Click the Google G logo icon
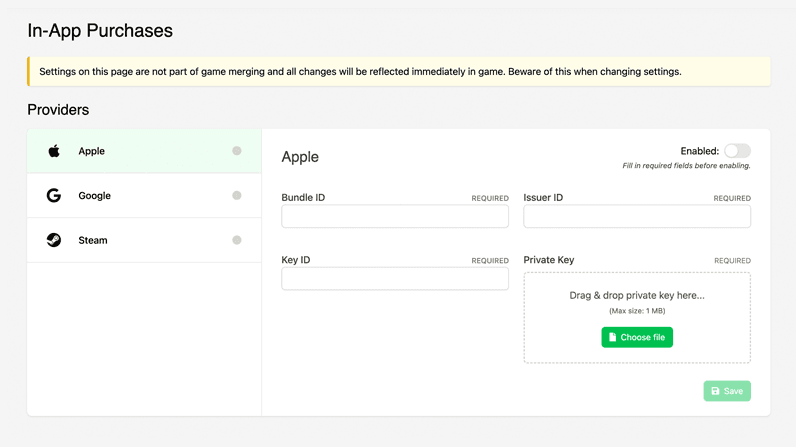Viewport: 796px width, 447px height. 54,195
